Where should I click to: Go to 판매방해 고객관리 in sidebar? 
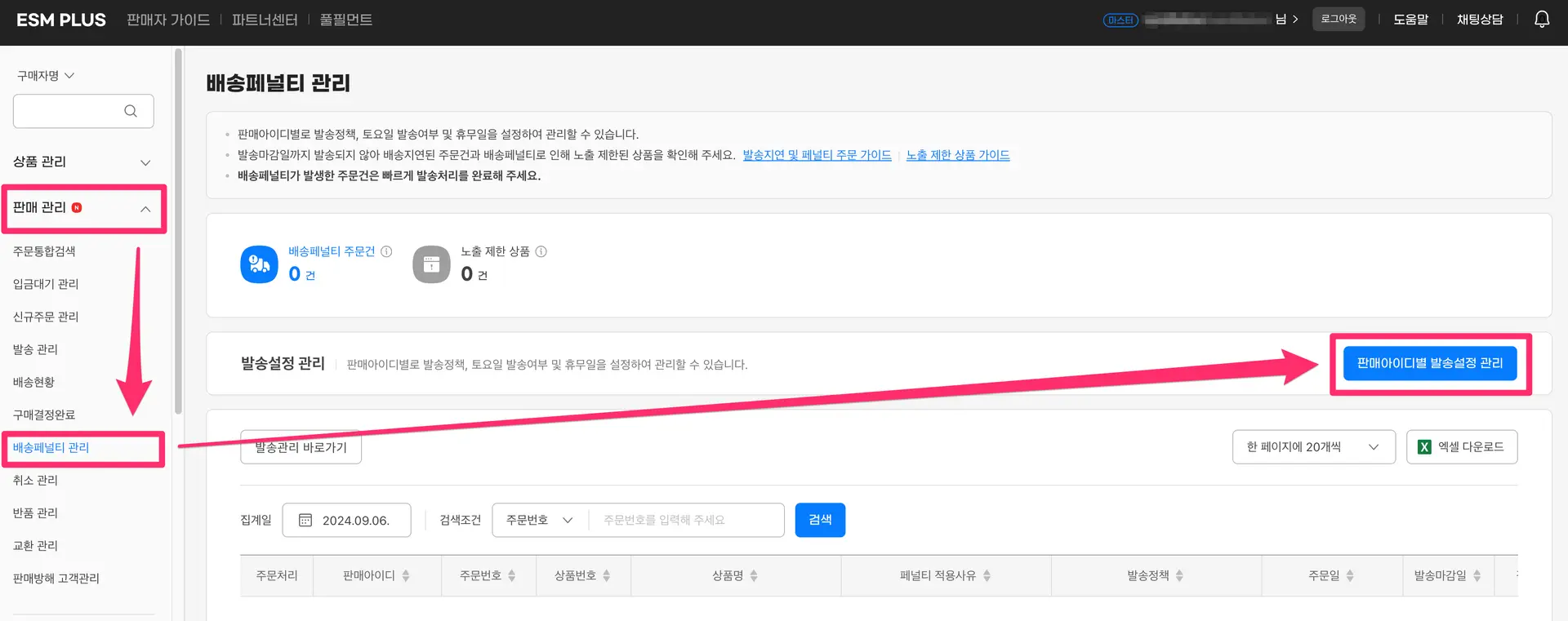click(x=56, y=578)
